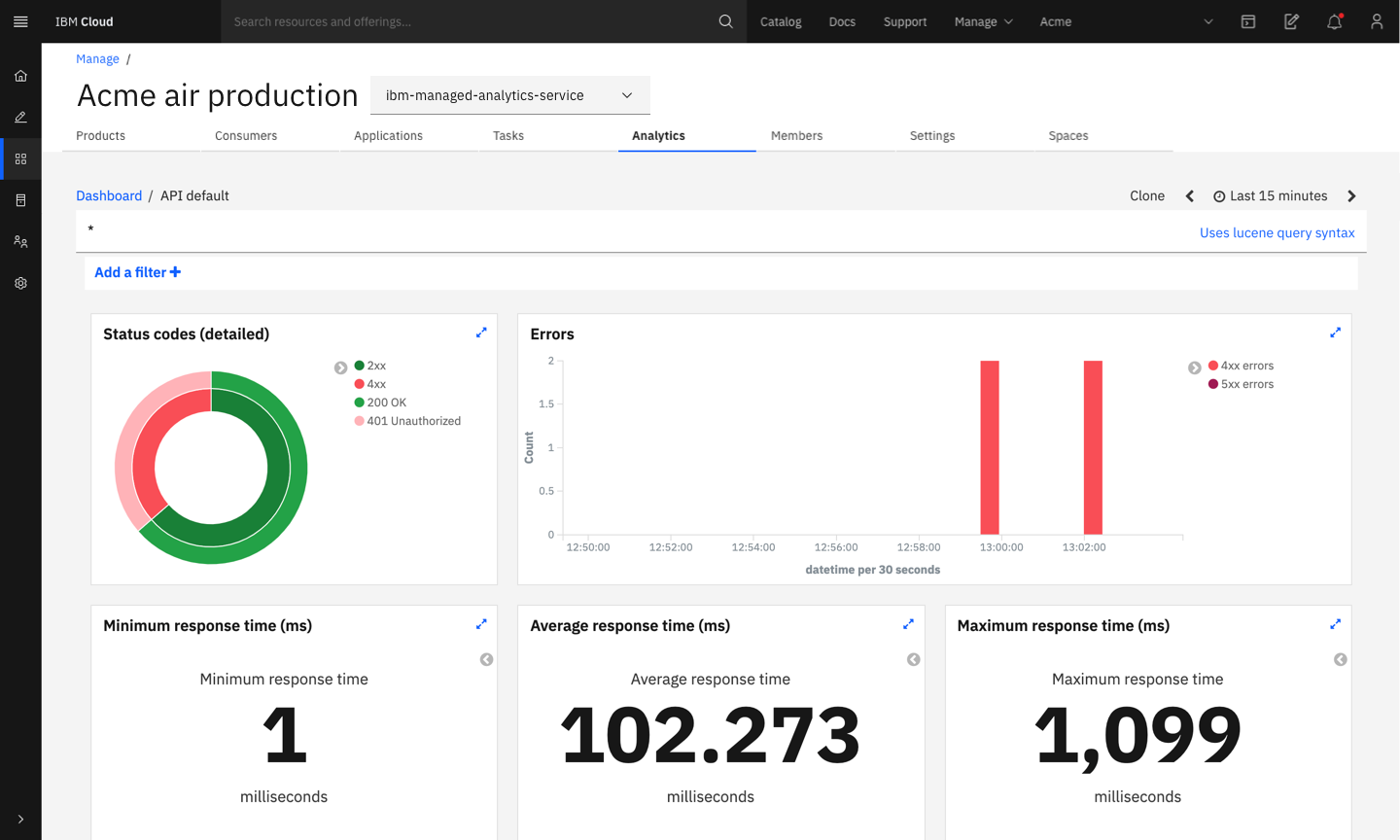Toggle the Status codes legend arrow
This screenshot has width=1400, height=840.
(340, 367)
